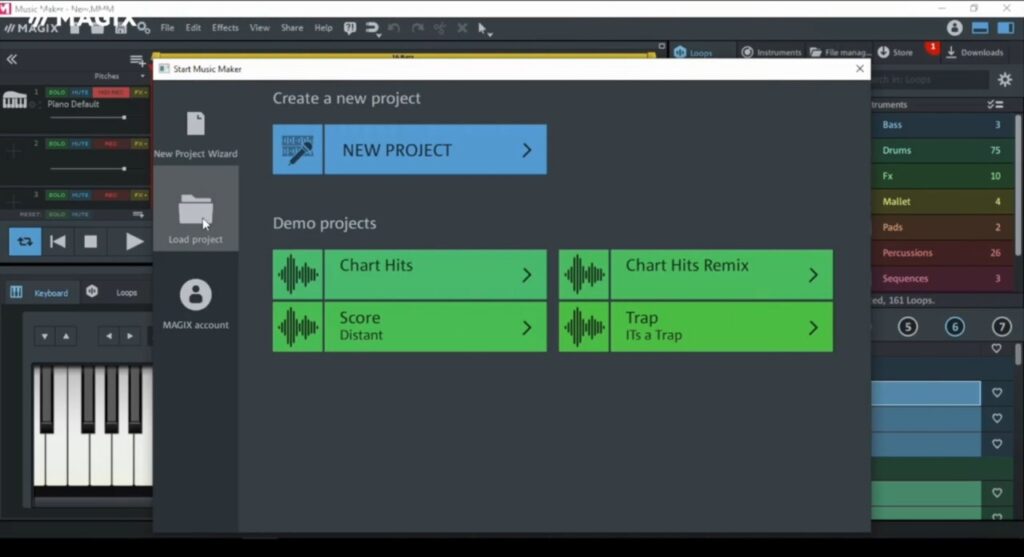
Task: Toggle the right side panel layout icon
Action: click(x=1006, y=28)
